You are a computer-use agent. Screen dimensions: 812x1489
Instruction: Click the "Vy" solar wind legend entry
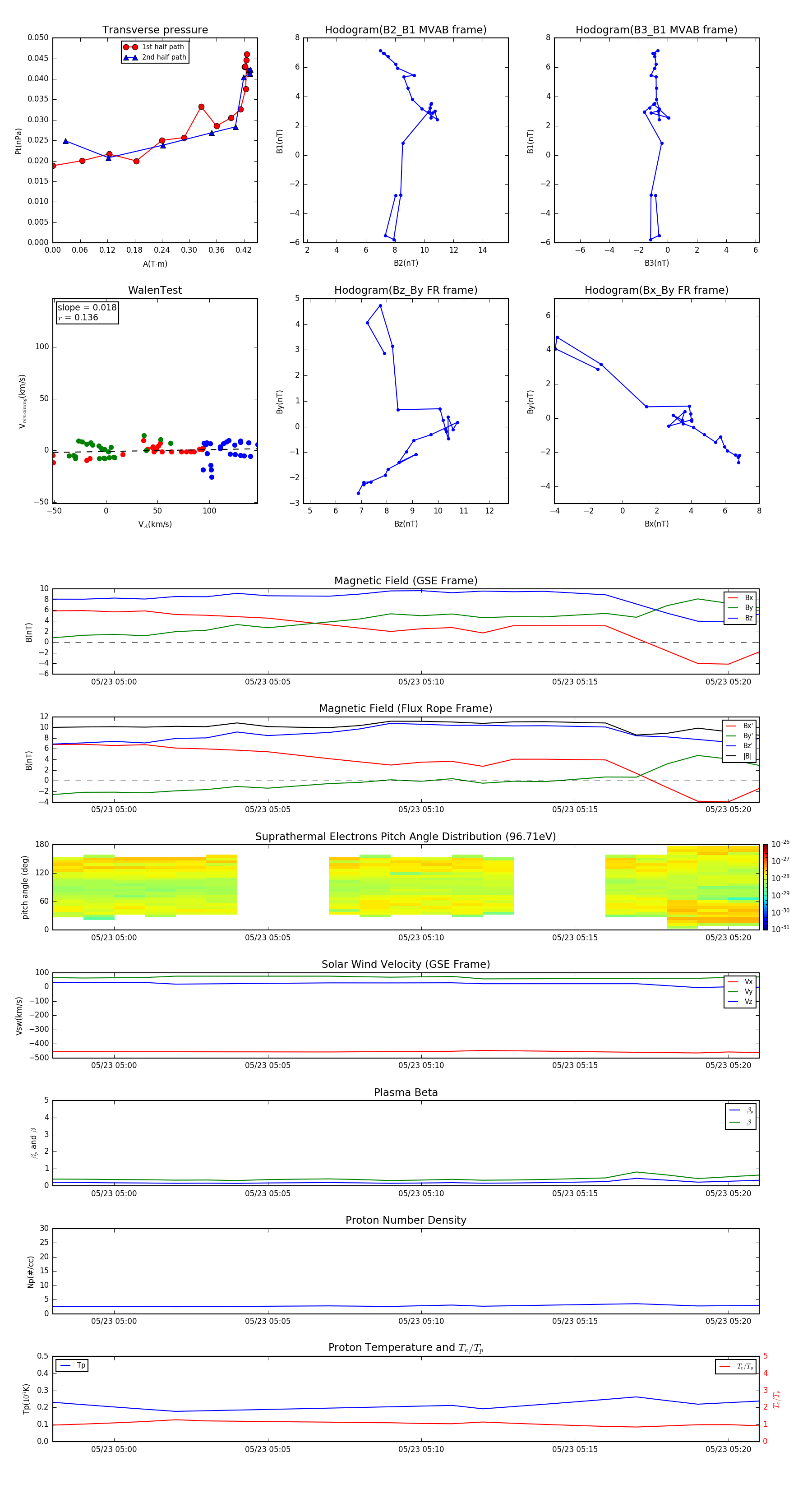[741, 992]
